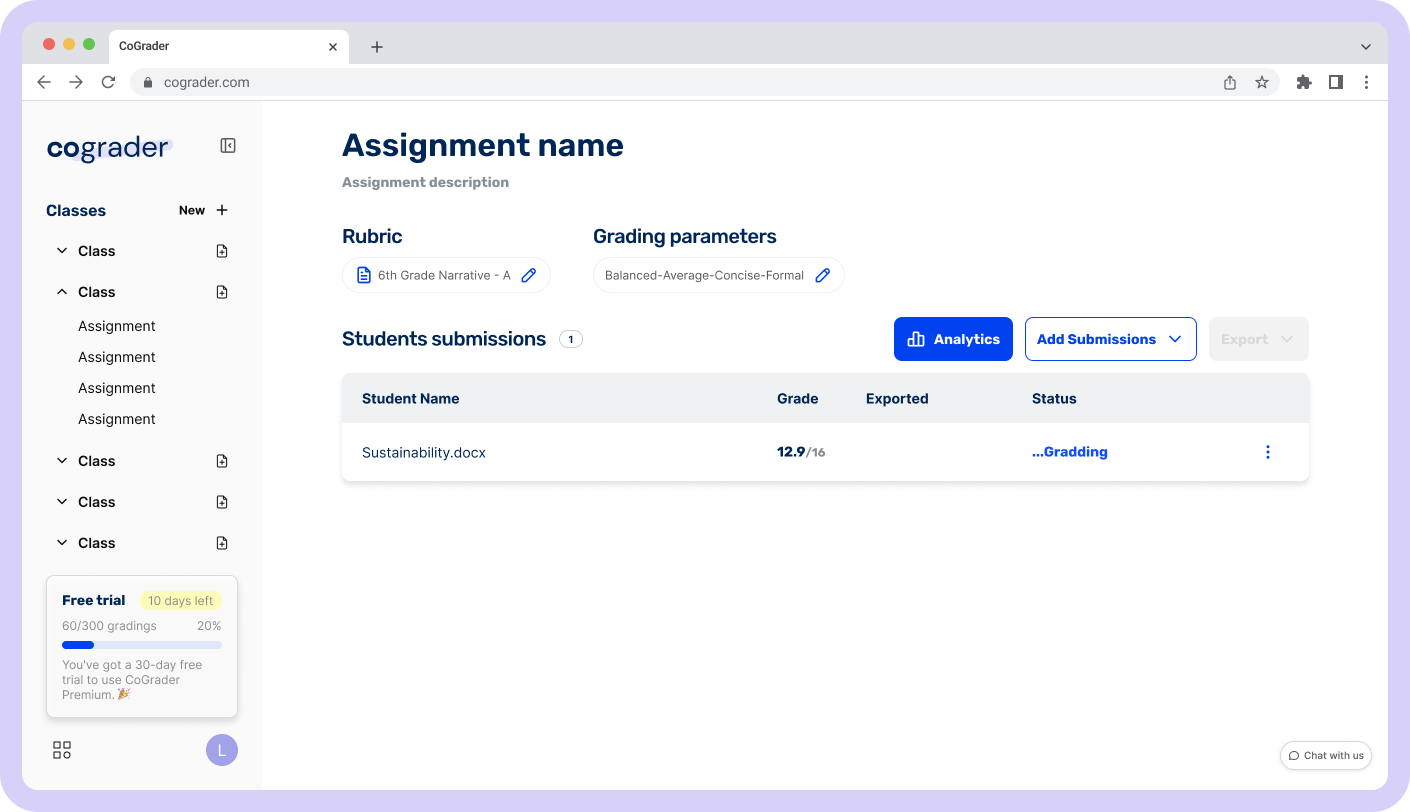Image resolution: width=1410 pixels, height=812 pixels.
Task: Open the apps grid icon in sidebar
Action: [62, 750]
